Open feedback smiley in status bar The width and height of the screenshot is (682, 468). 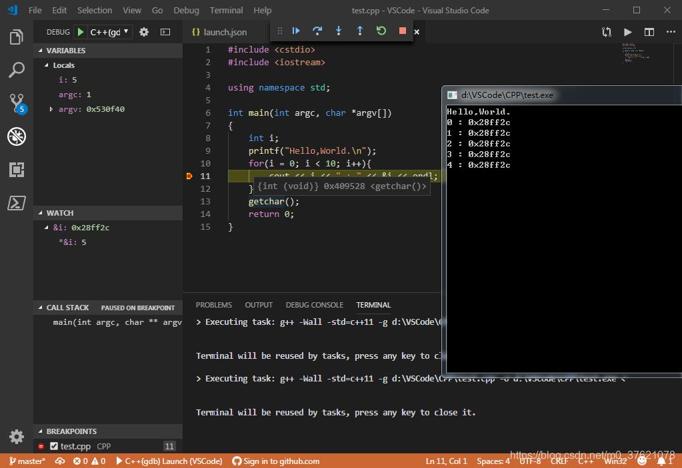click(x=642, y=461)
